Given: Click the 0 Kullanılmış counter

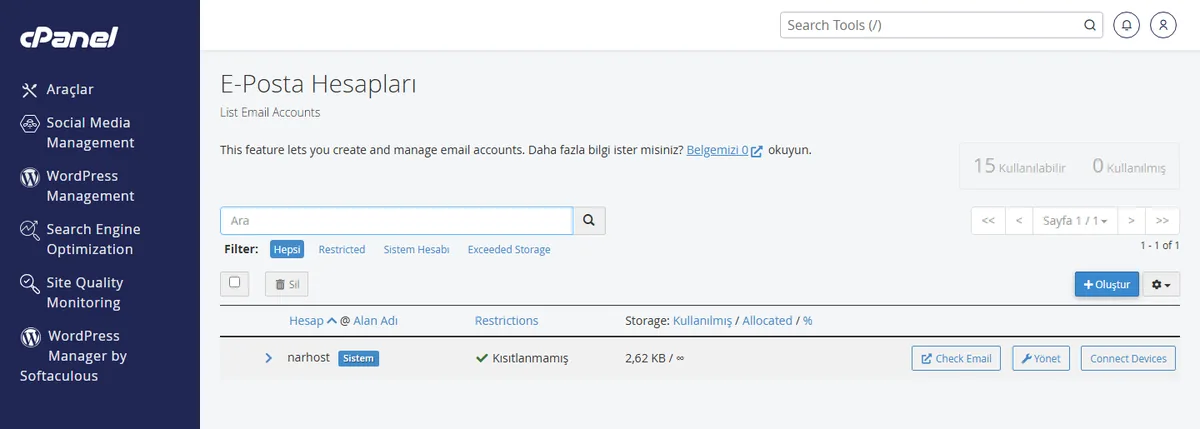Looking at the screenshot, I should click(1129, 166).
